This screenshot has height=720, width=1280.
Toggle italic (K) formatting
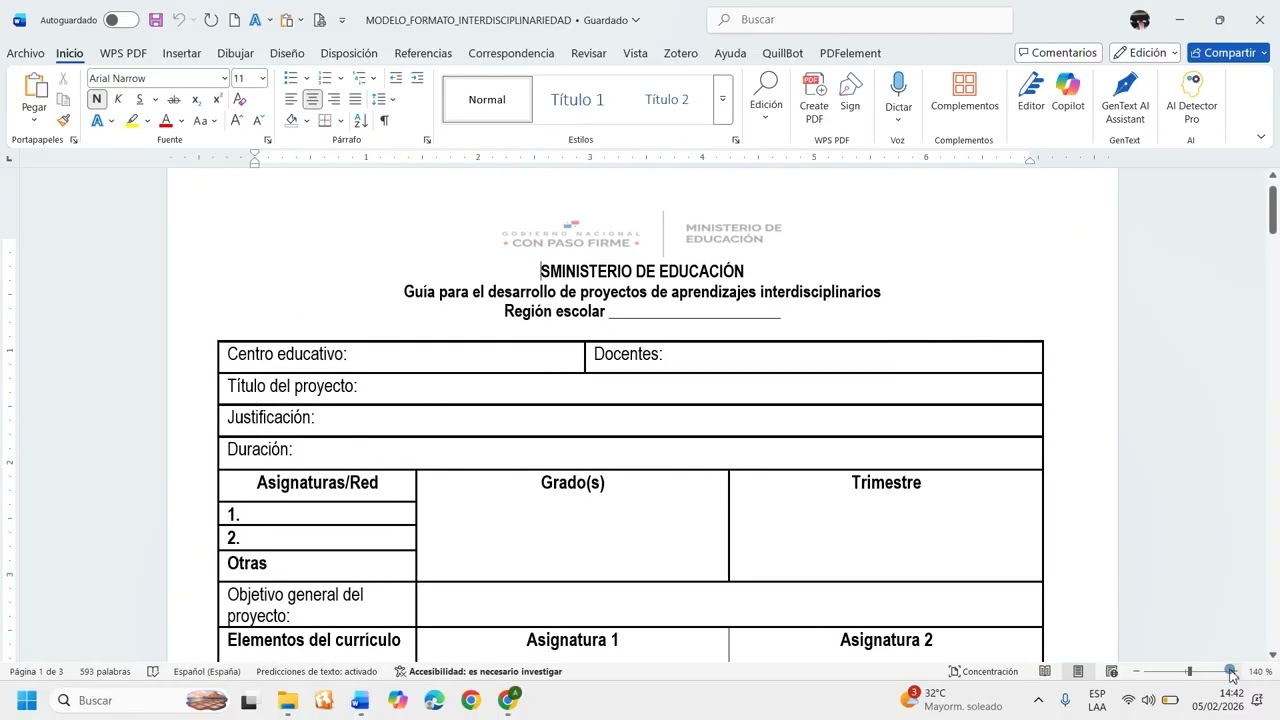(x=118, y=99)
